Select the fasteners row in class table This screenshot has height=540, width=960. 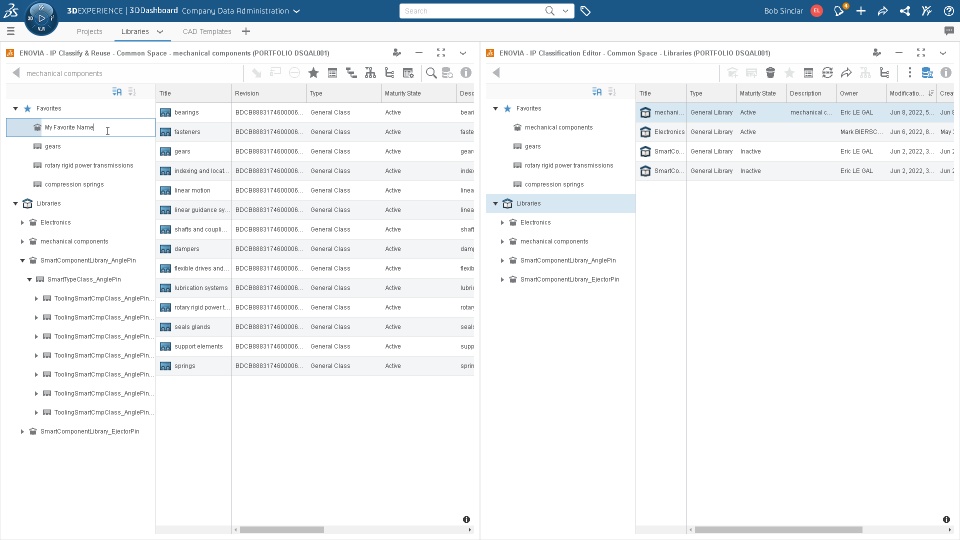(x=315, y=132)
